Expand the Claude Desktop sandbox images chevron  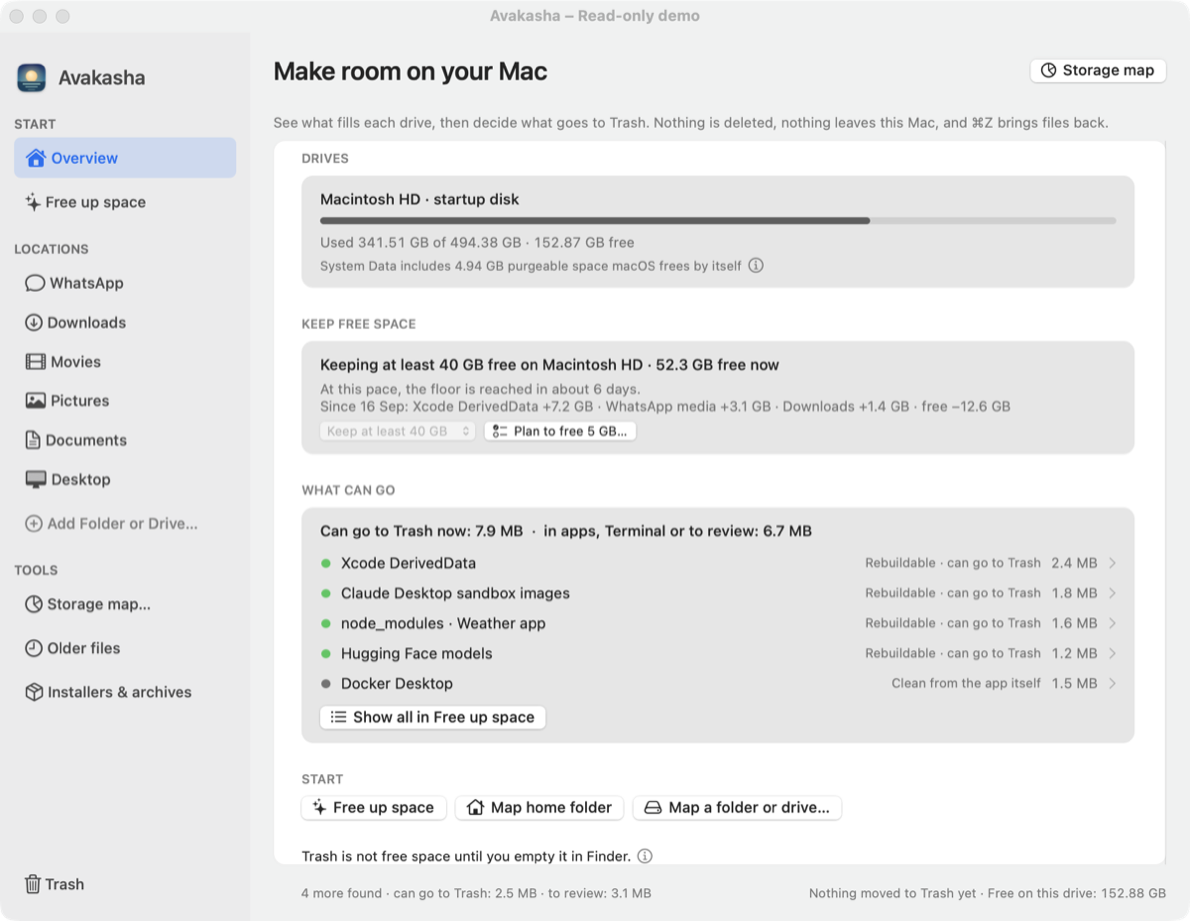1113,593
